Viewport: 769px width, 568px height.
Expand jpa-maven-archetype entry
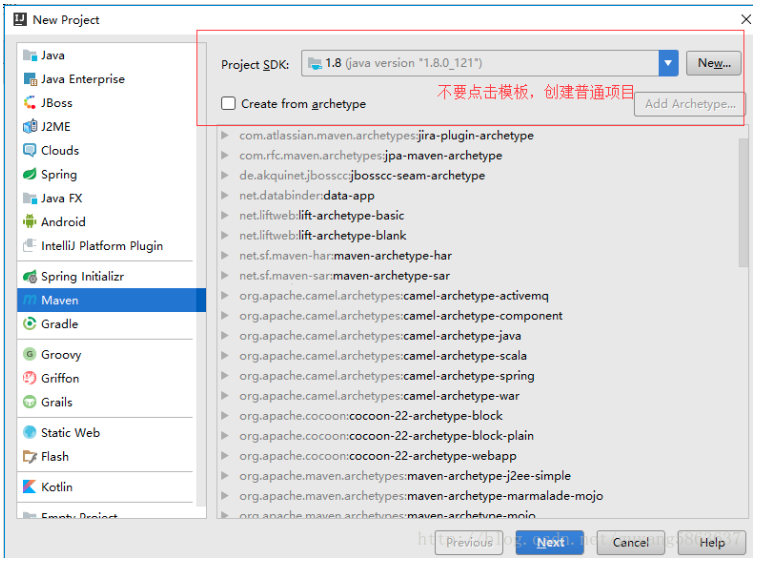(x=225, y=155)
